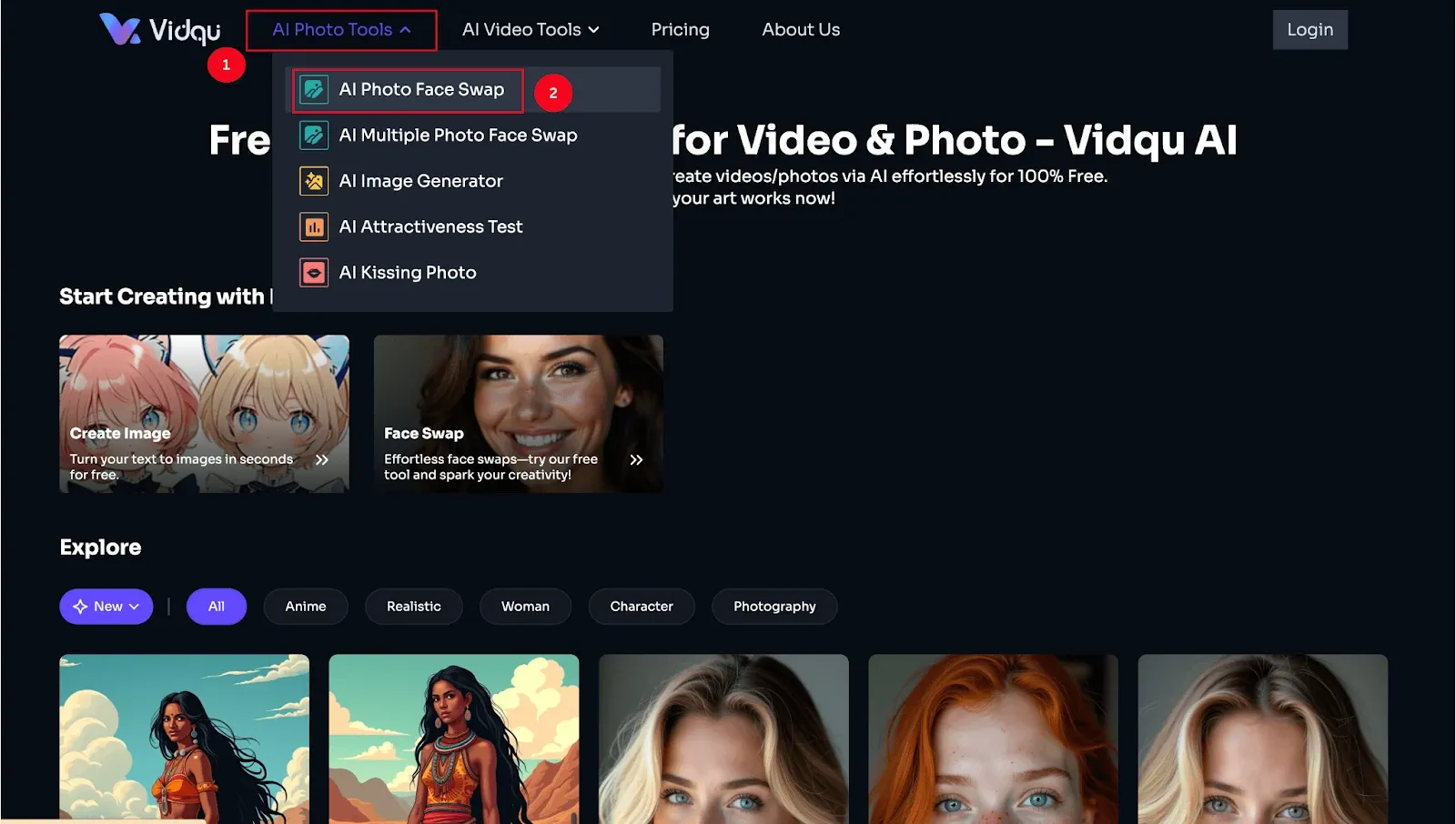Expand the AI Video Tools dropdown
The height and width of the screenshot is (824, 1456).
[531, 30]
